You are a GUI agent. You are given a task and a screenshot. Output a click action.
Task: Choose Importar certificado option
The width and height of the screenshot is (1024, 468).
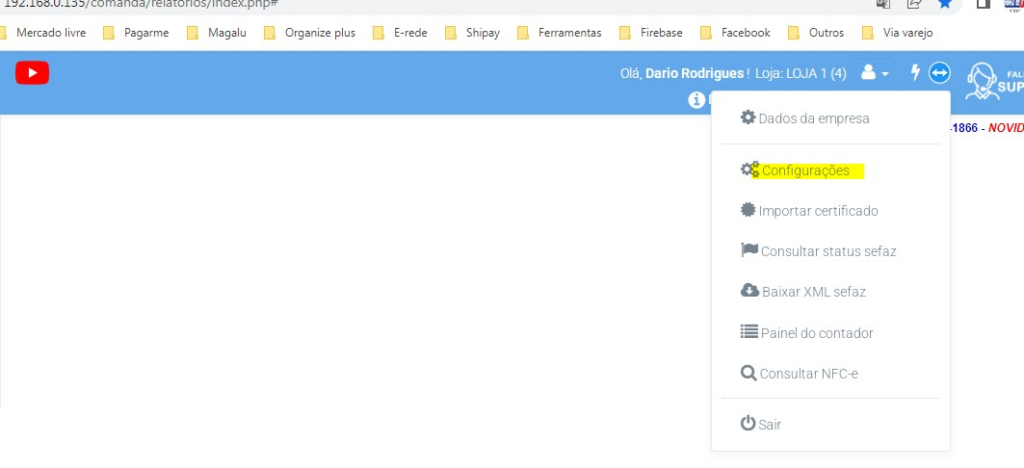(817, 211)
